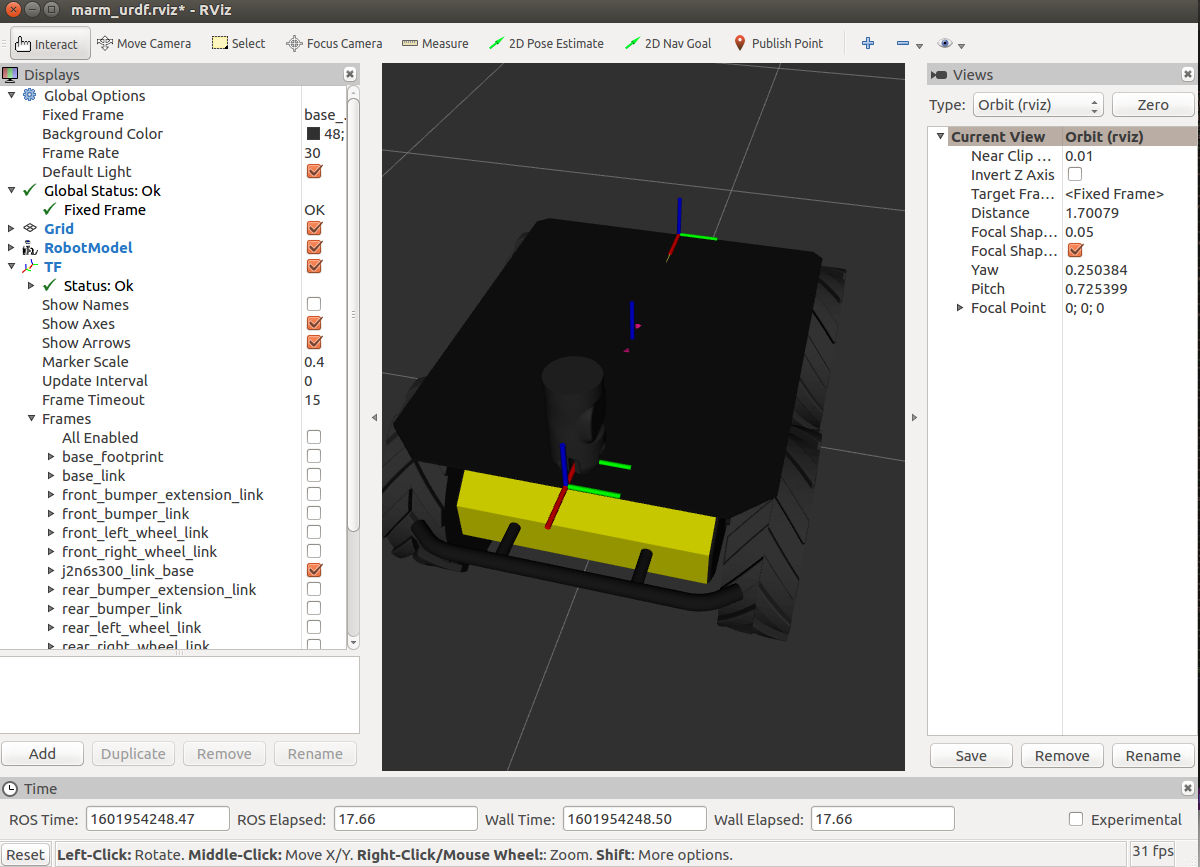Activate the 2D Pose Estimate tool
The image size is (1200, 867).
[x=546, y=44]
